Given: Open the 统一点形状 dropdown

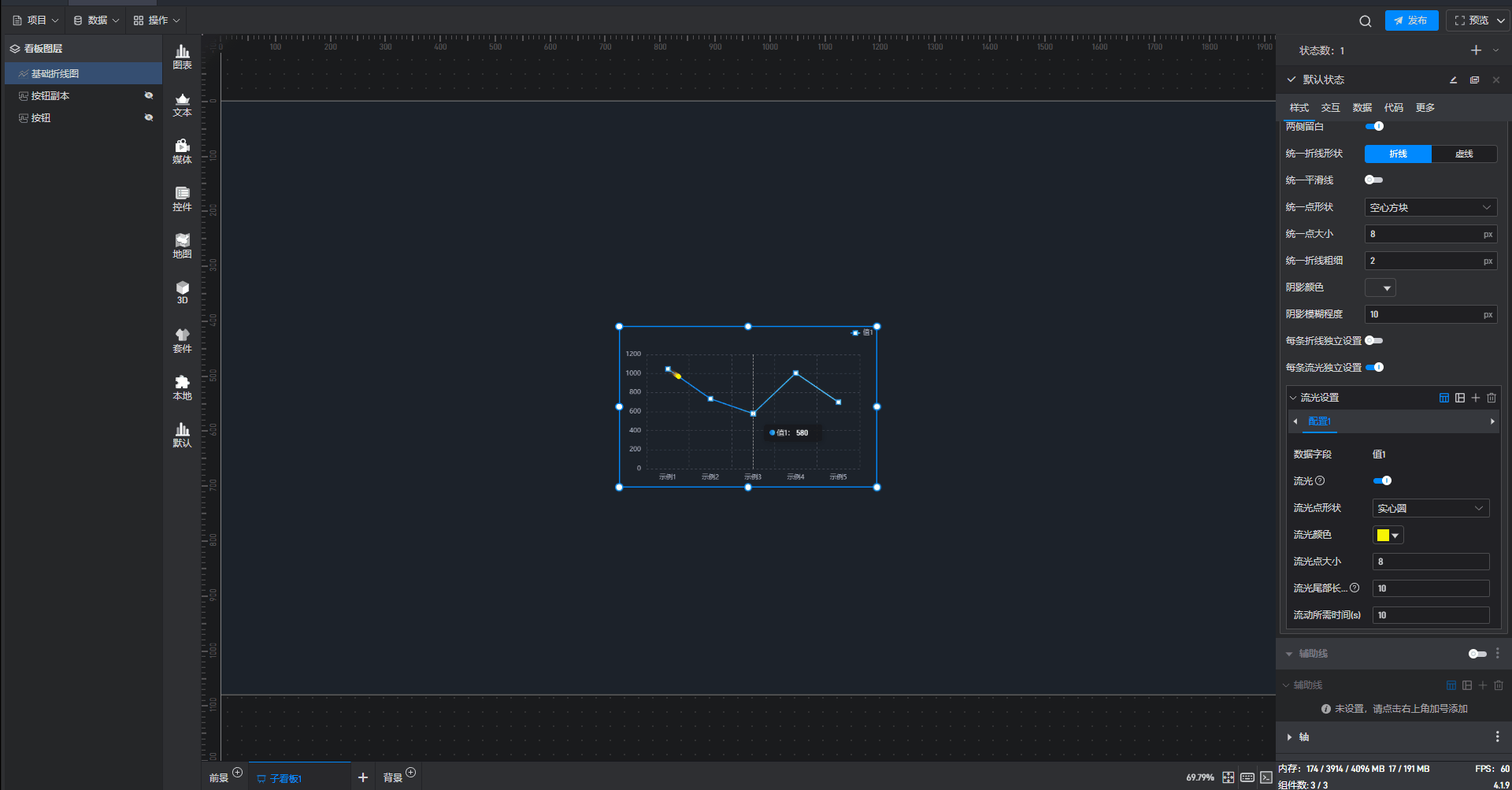Looking at the screenshot, I should [x=1430, y=207].
